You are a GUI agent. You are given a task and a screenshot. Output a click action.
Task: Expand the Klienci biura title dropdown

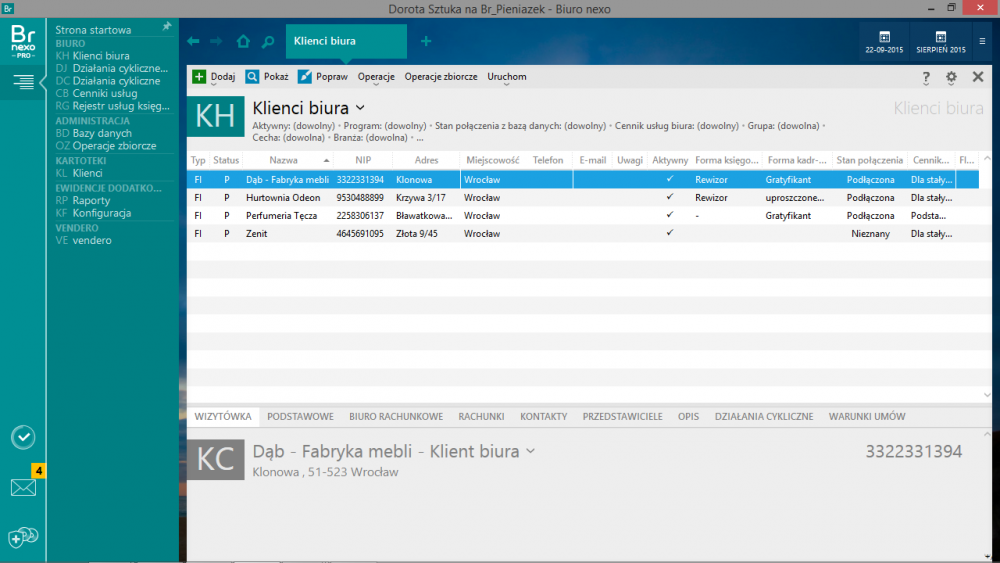tap(360, 108)
